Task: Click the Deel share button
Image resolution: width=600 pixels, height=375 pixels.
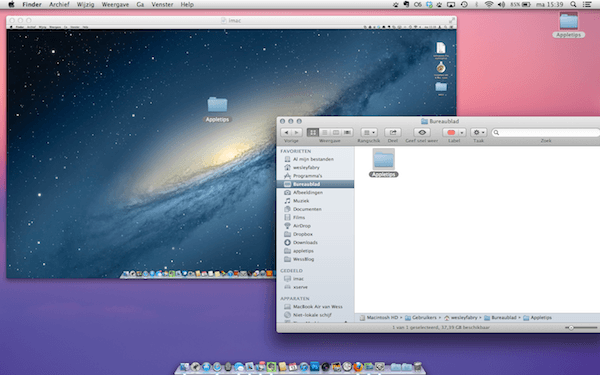Action: click(x=393, y=132)
